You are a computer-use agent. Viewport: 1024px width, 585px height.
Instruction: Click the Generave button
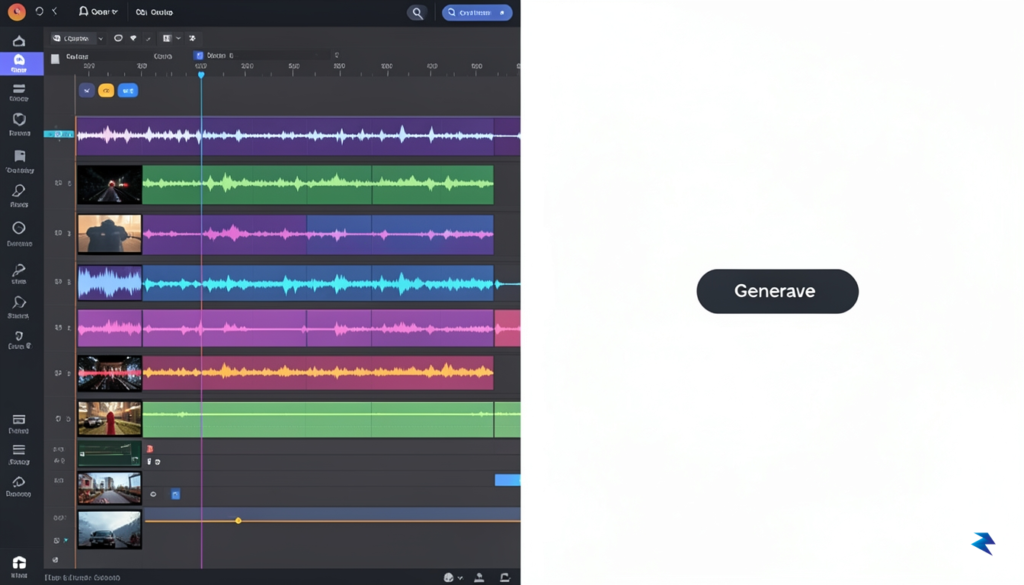777,291
